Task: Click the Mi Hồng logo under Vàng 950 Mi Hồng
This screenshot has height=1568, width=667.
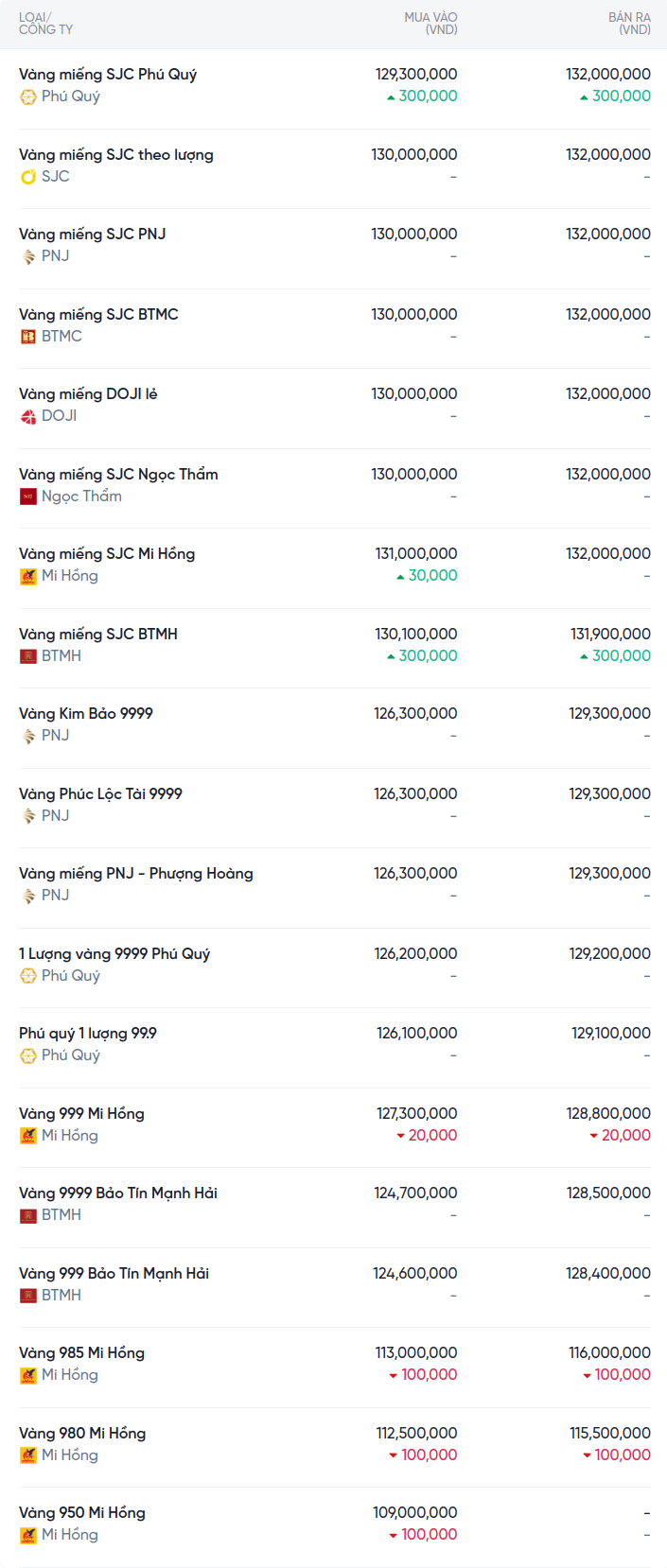Action: point(28,1535)
